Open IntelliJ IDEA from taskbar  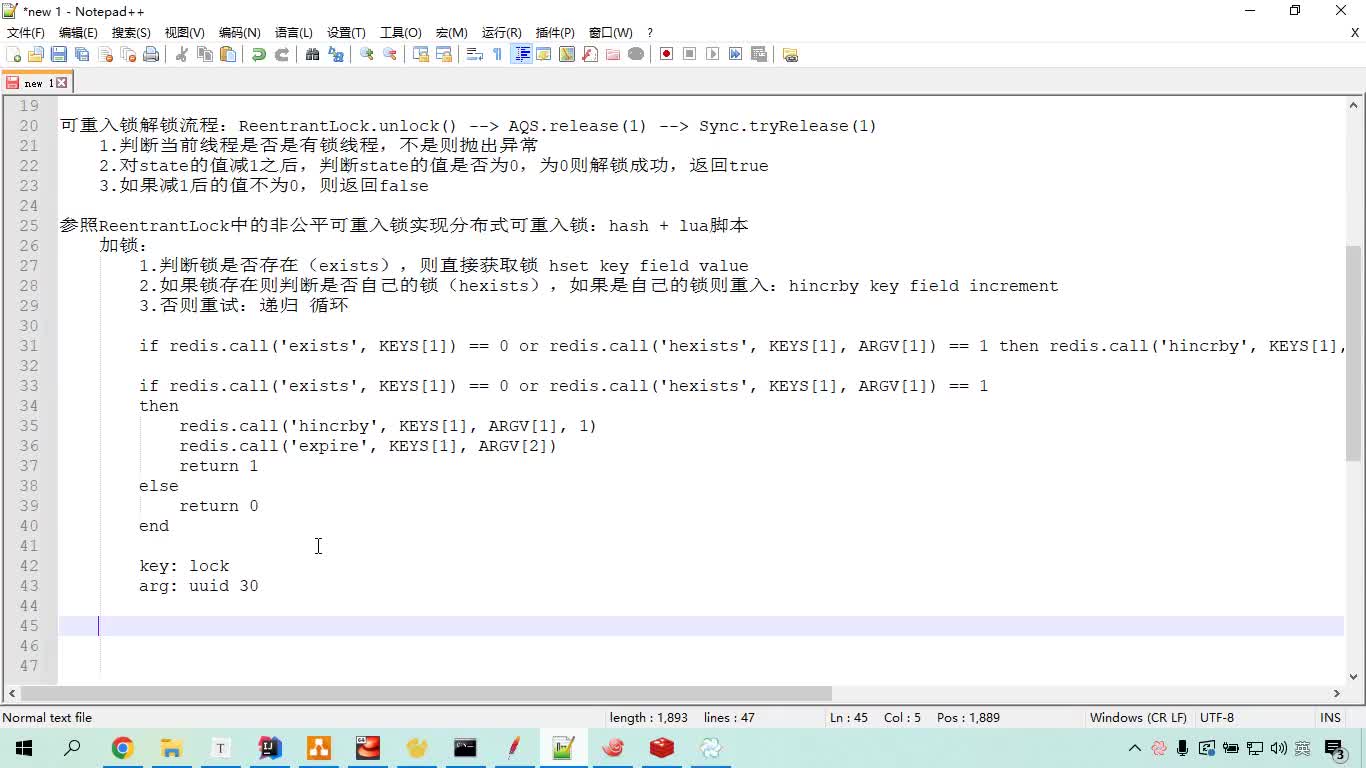(x=269, y=748)
